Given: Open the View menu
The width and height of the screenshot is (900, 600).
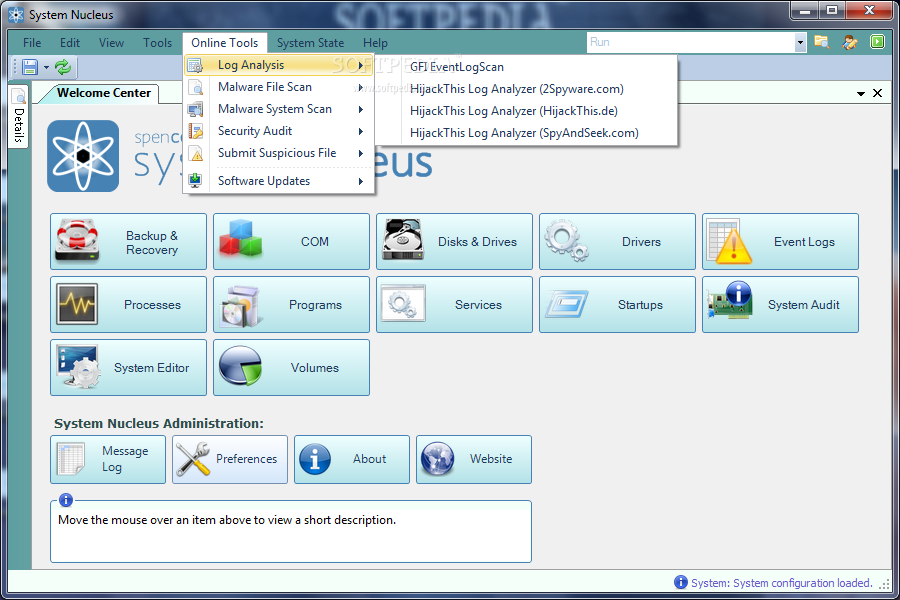Looking at the screenshot, I should point(111,42).
